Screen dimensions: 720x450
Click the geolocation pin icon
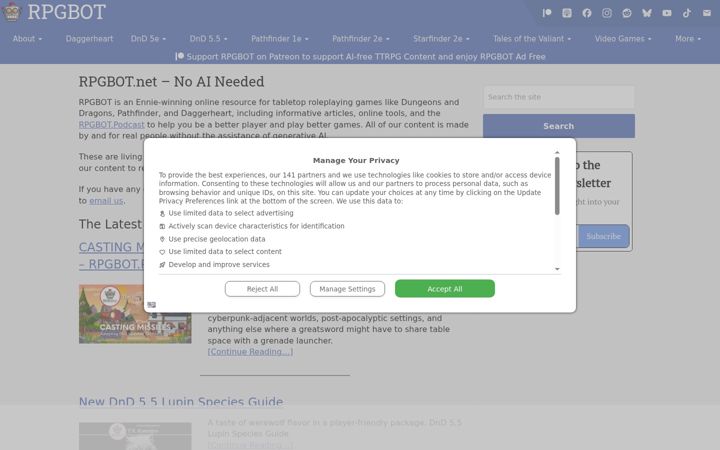(162, 239)
